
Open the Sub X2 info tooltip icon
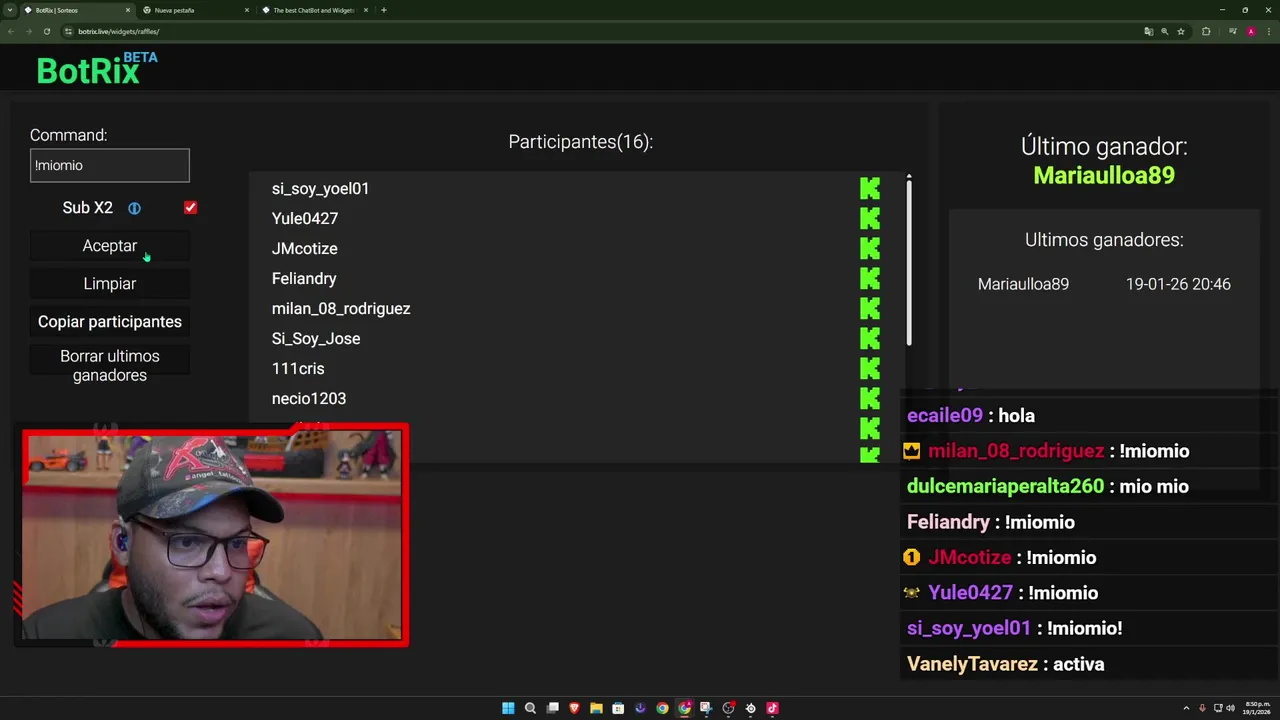[x=134, y=208]
